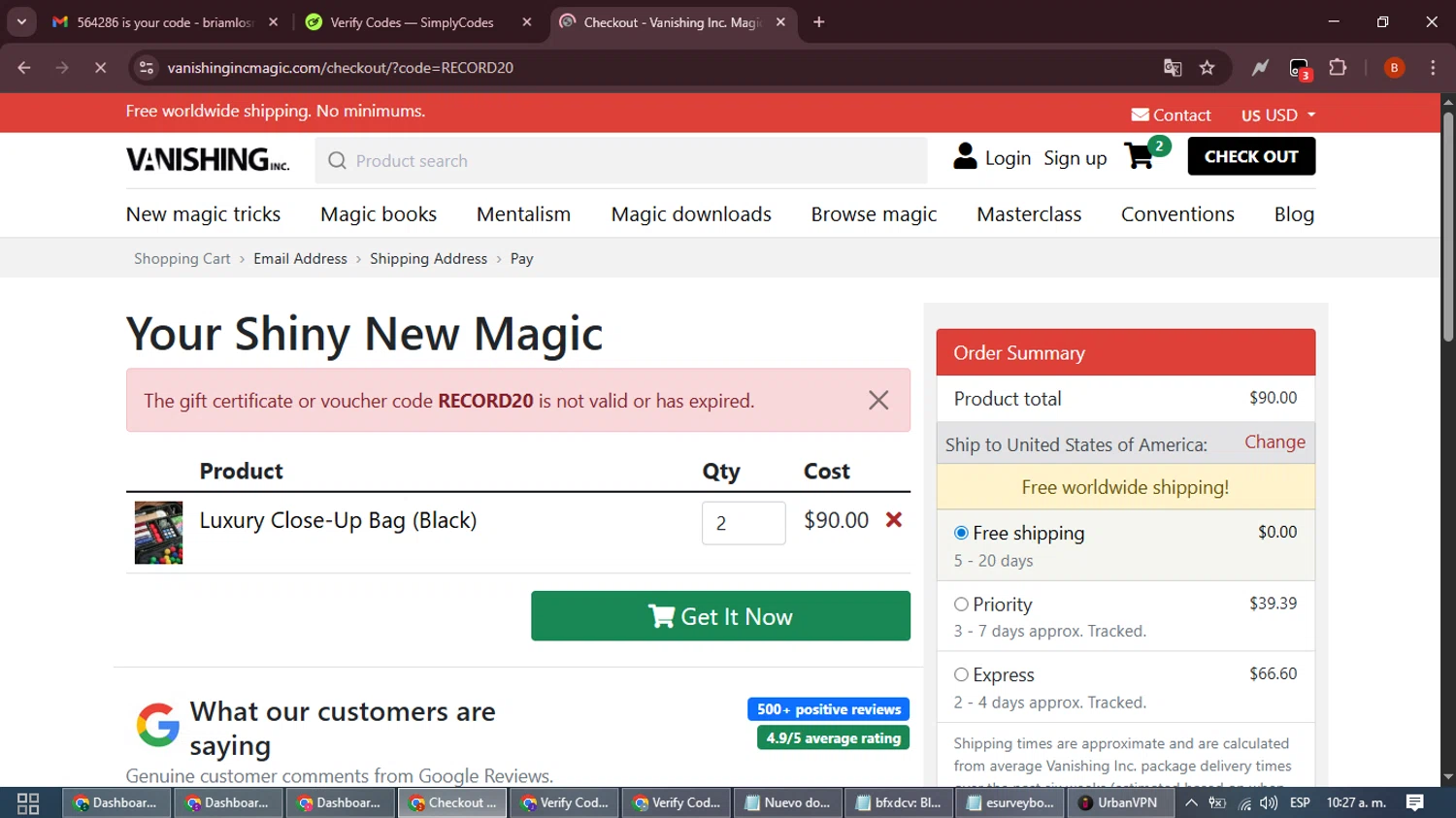
Task: Open the Chrome three-dot menu
Action: [x=1433, y=68]
